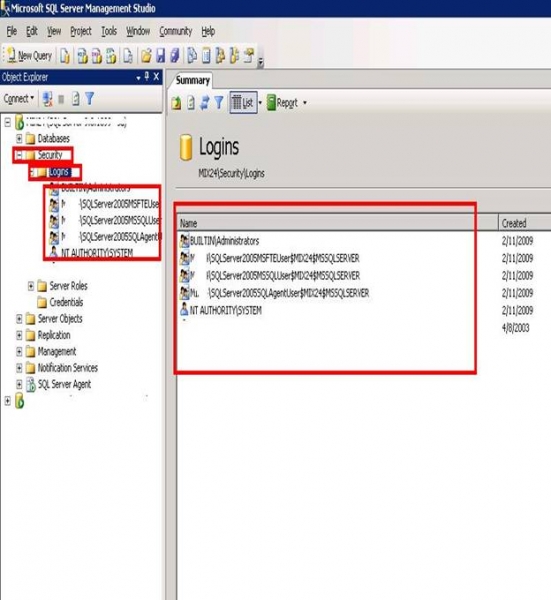Expand the Server Objects node

(19, 319)
